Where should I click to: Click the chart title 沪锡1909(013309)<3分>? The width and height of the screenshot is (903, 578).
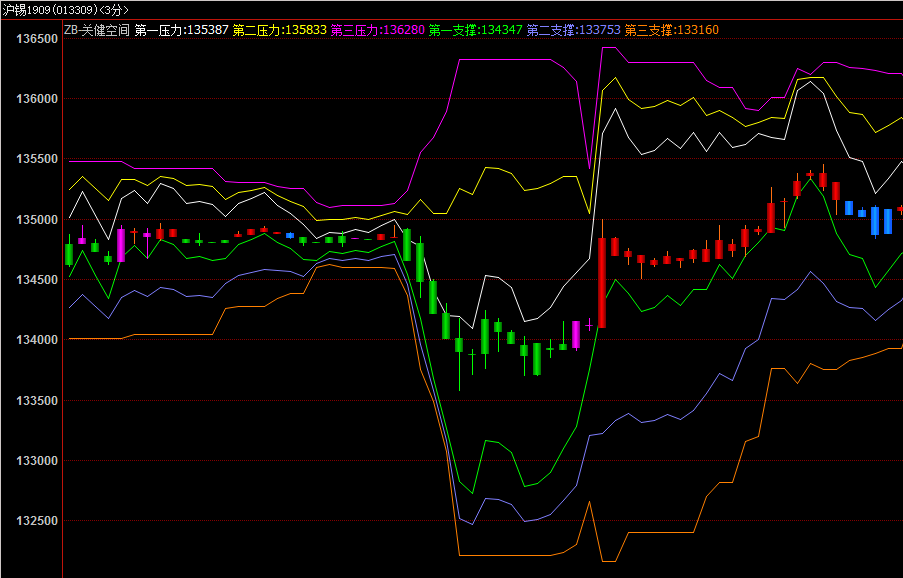point(65,10)
